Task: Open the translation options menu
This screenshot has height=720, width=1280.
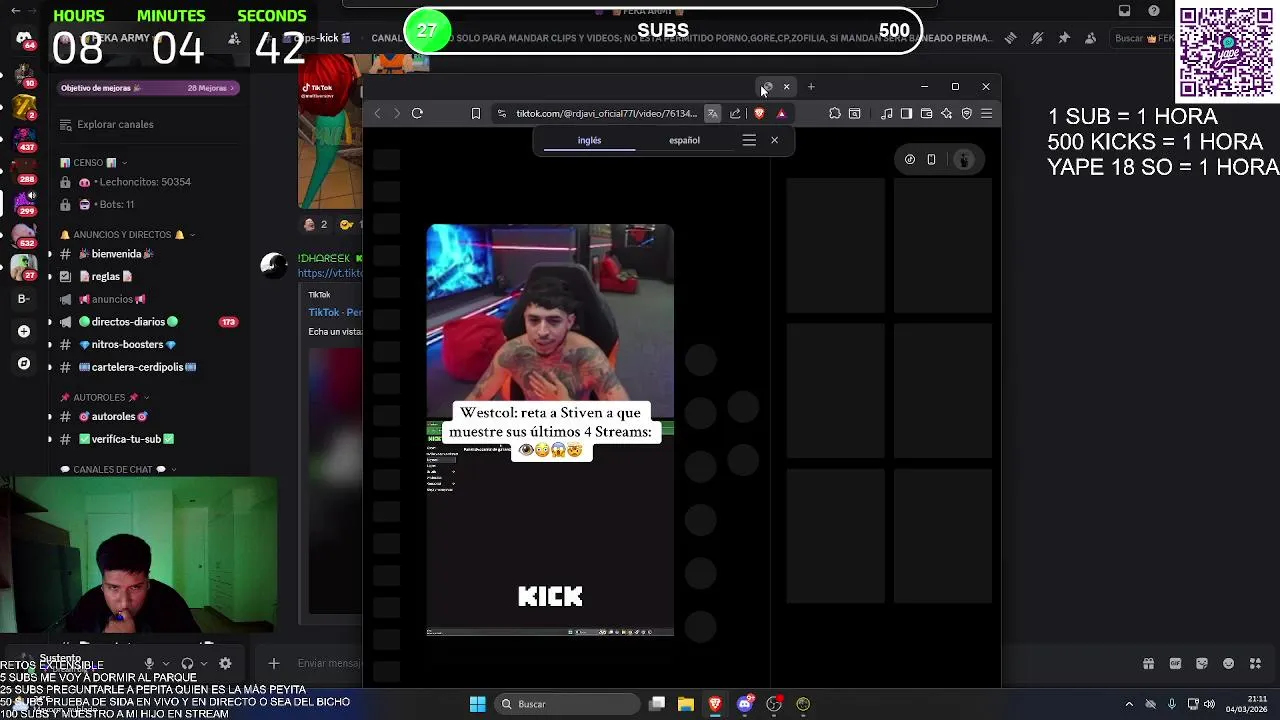Action: coord(749,140)
